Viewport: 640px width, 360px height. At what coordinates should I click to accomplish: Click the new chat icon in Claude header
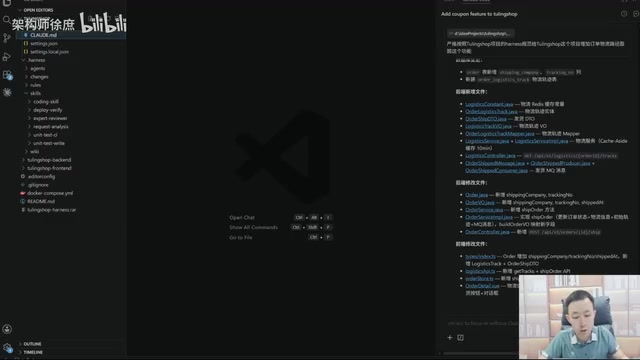coord(636,14)
